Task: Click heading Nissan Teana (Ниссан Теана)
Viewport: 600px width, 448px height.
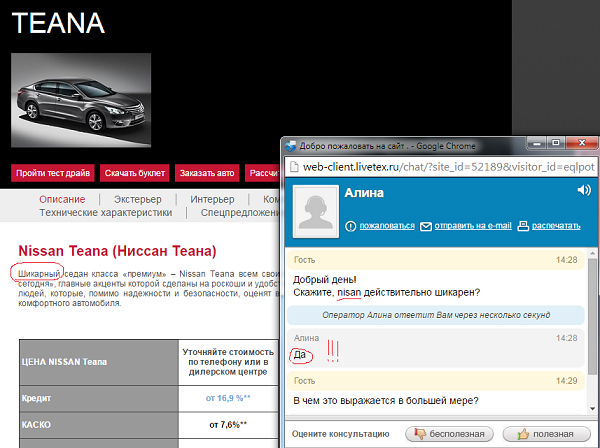Action: [117, 251]
